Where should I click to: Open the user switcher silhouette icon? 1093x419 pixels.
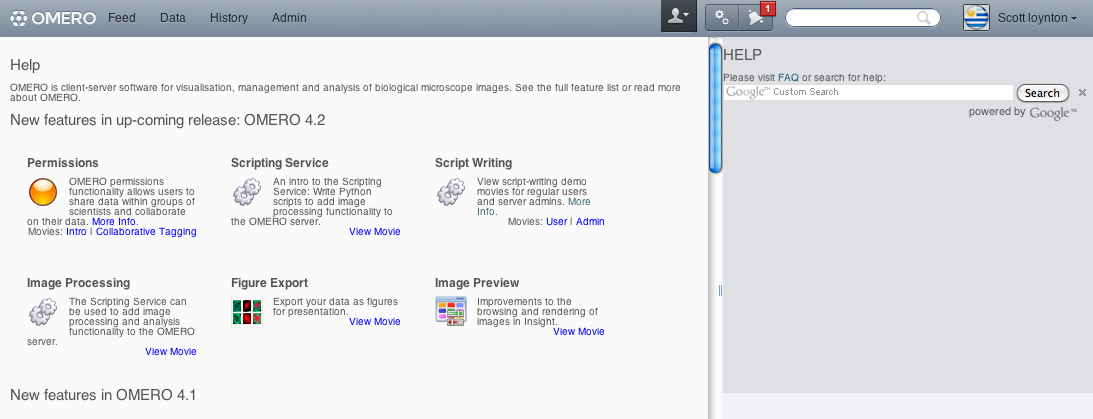(678, 17)
